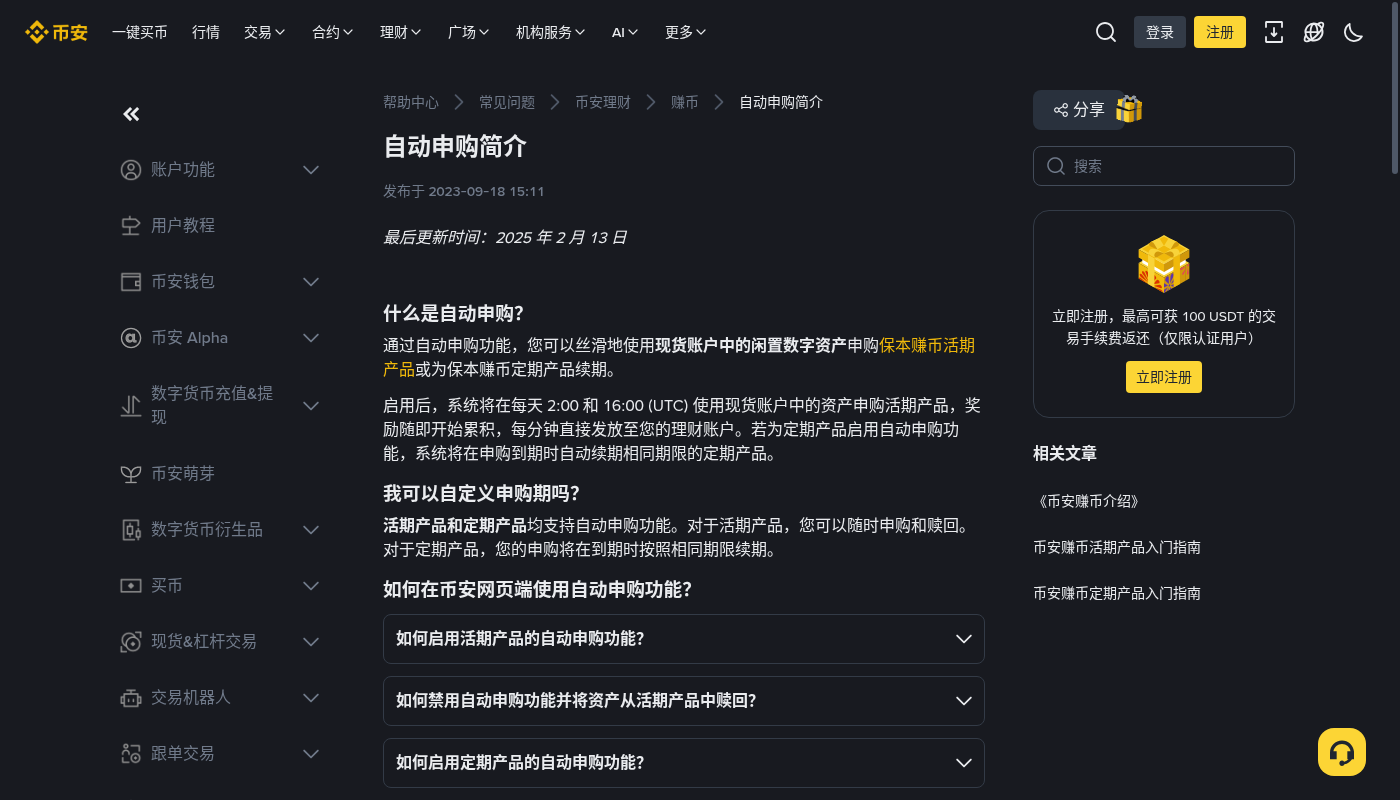This screenshot has height=800, width=1400.
Task: Click the page vertical scrollbar thumb
Action: click(x=1395, y=88)
